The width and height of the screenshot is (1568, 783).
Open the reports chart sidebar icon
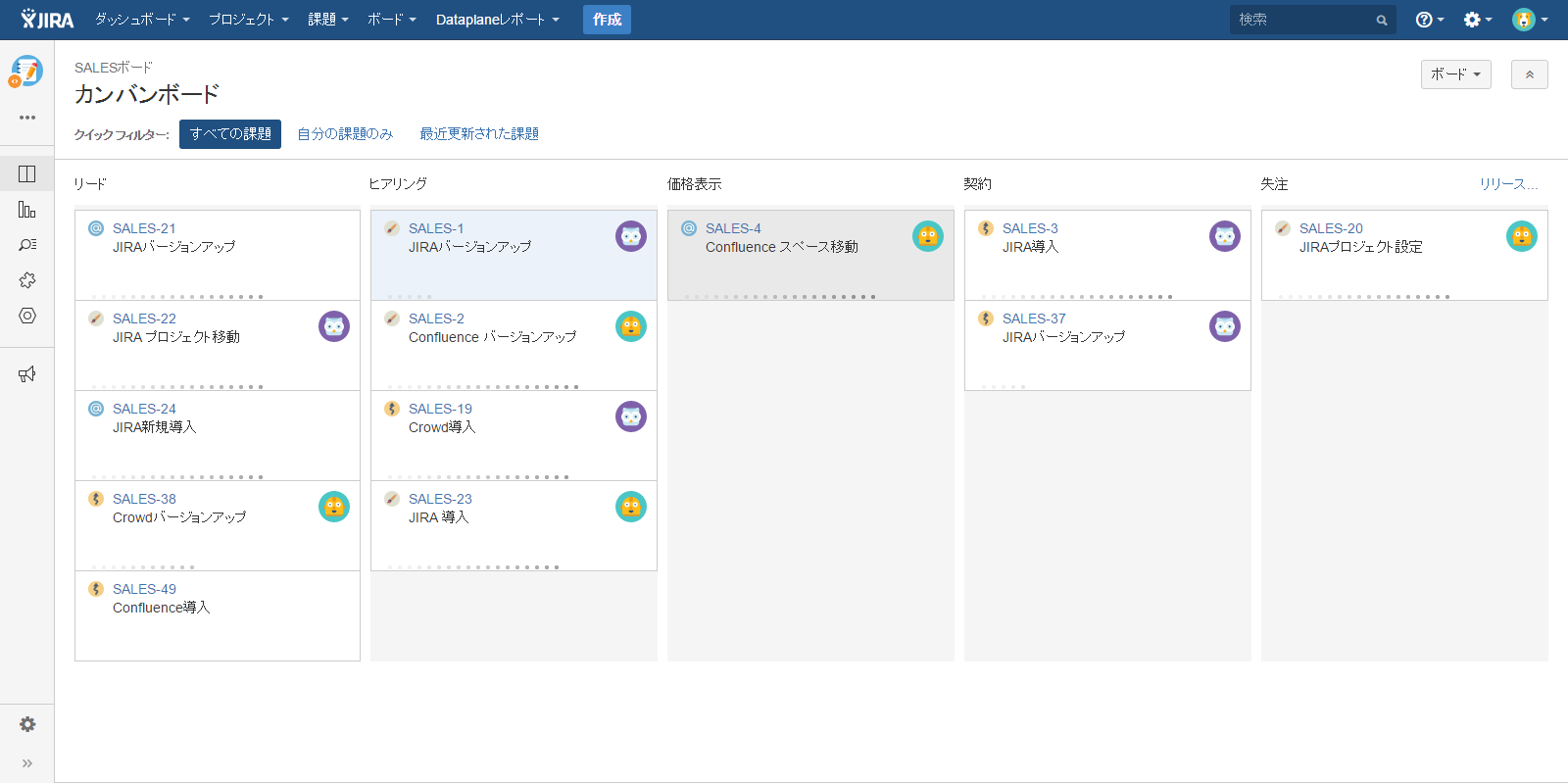(x=27, y=209)
